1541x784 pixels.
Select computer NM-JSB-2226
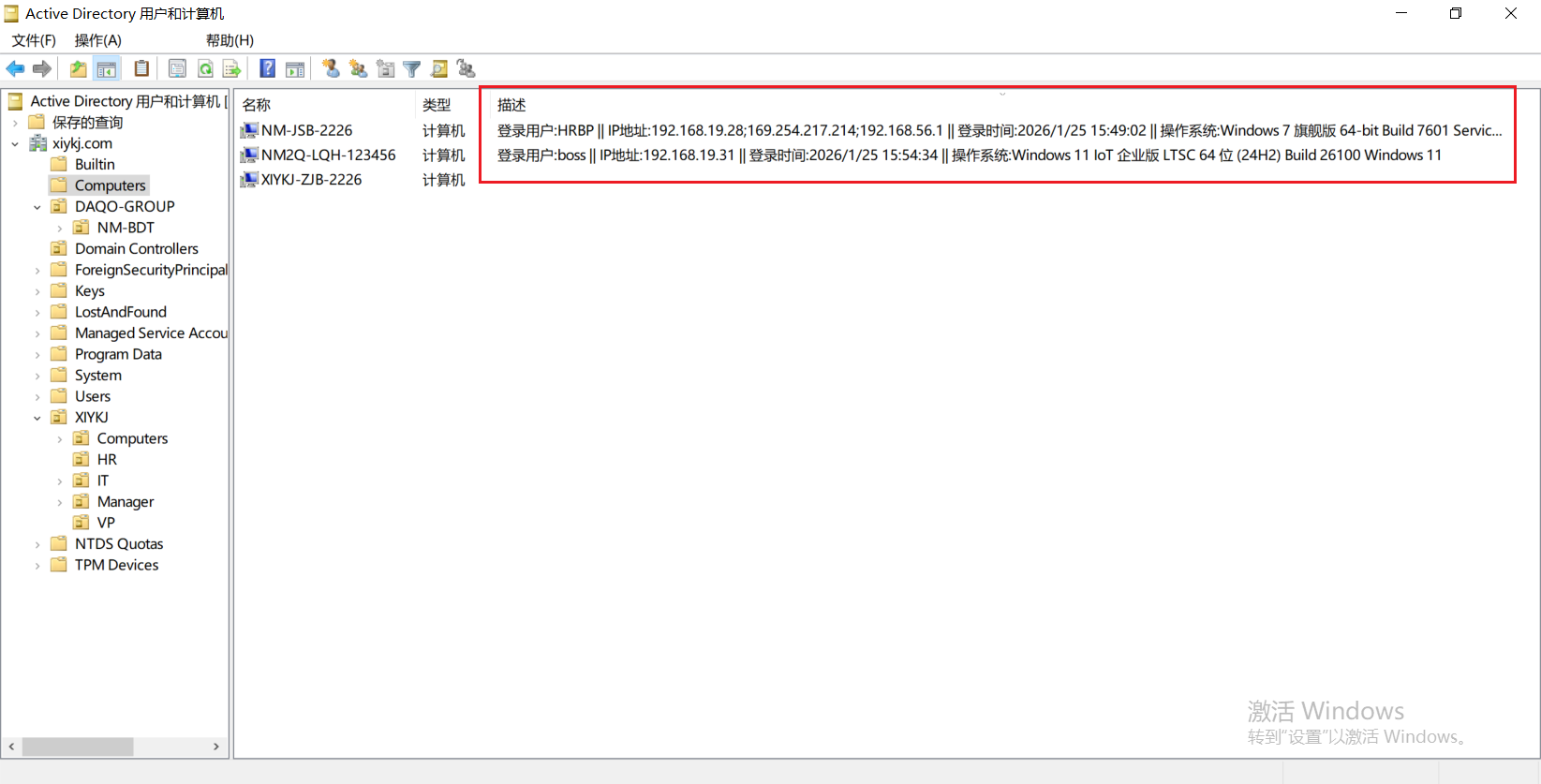tap(307, 130)
